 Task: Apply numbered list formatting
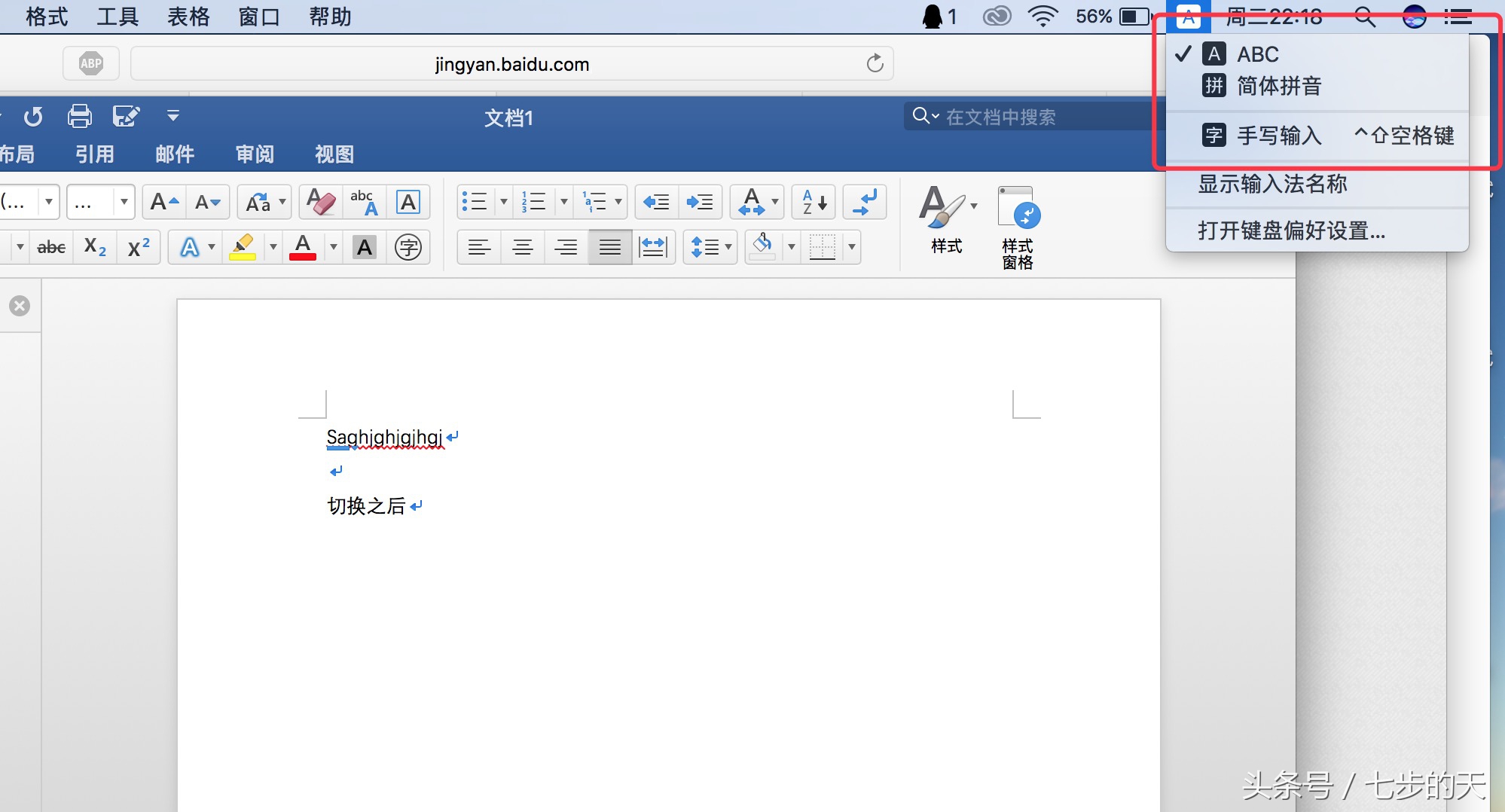(x=534, y=202)
